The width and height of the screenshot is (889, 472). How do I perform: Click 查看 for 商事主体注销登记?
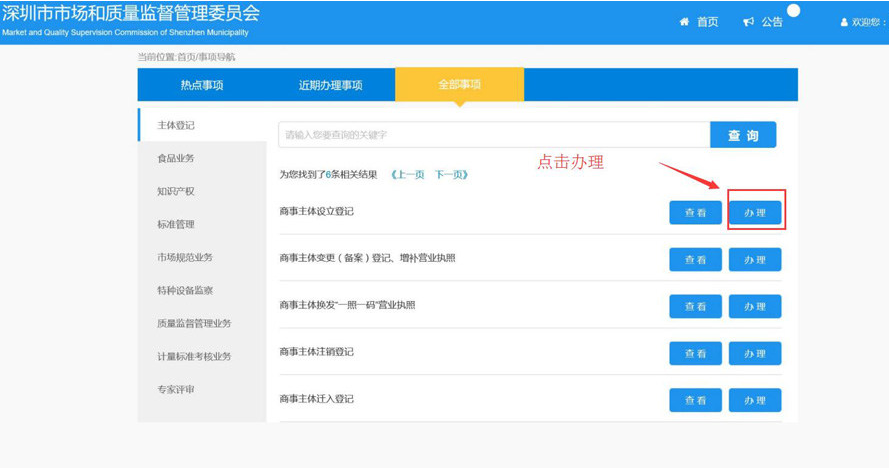pyautogui.click(x=695, y=354)
